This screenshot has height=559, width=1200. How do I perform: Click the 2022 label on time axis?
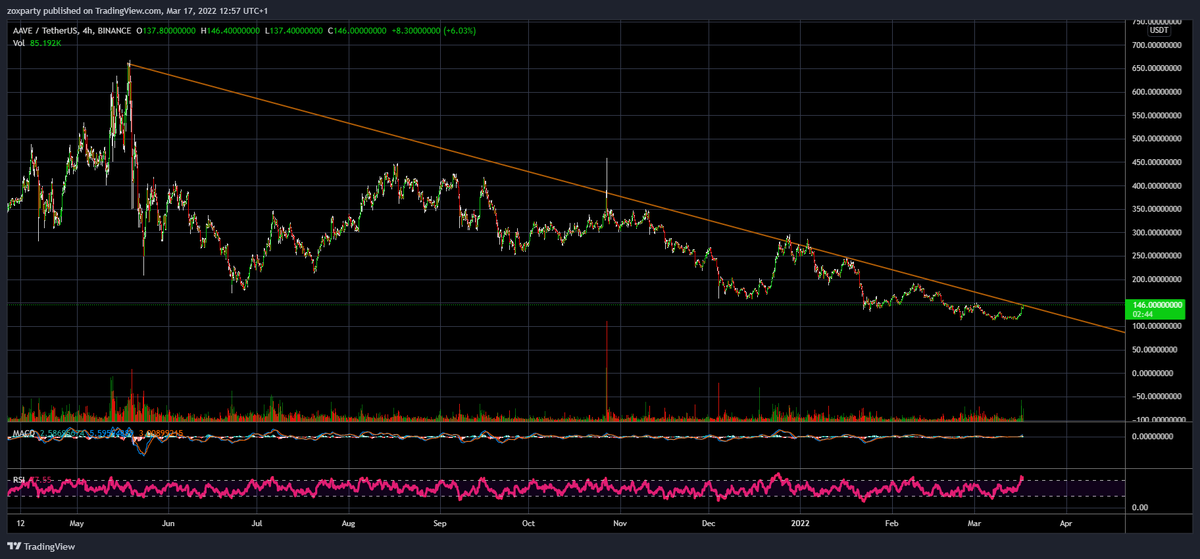click(801, 522)
